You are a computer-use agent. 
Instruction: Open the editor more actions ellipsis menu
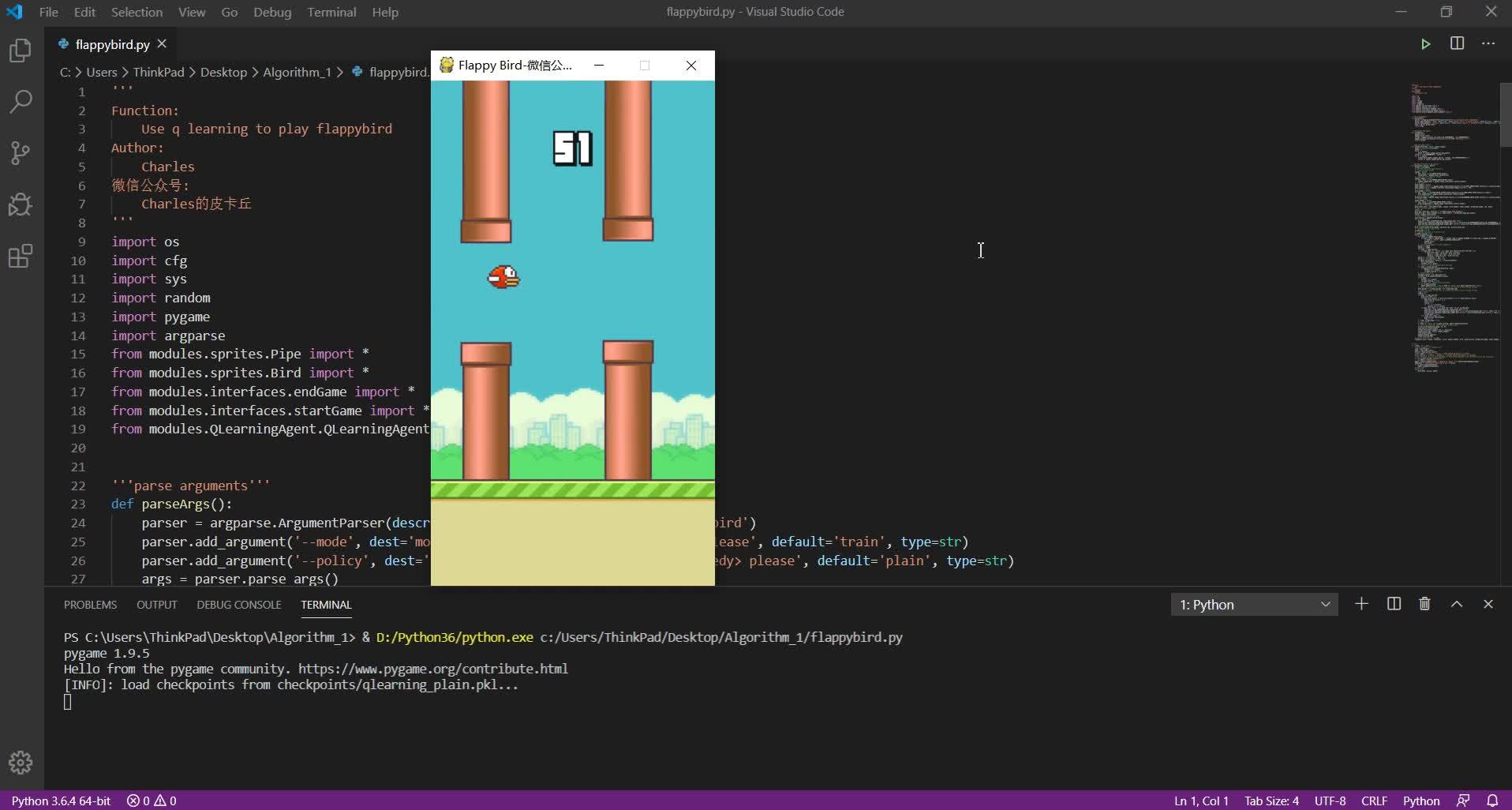pos(1488,44)
